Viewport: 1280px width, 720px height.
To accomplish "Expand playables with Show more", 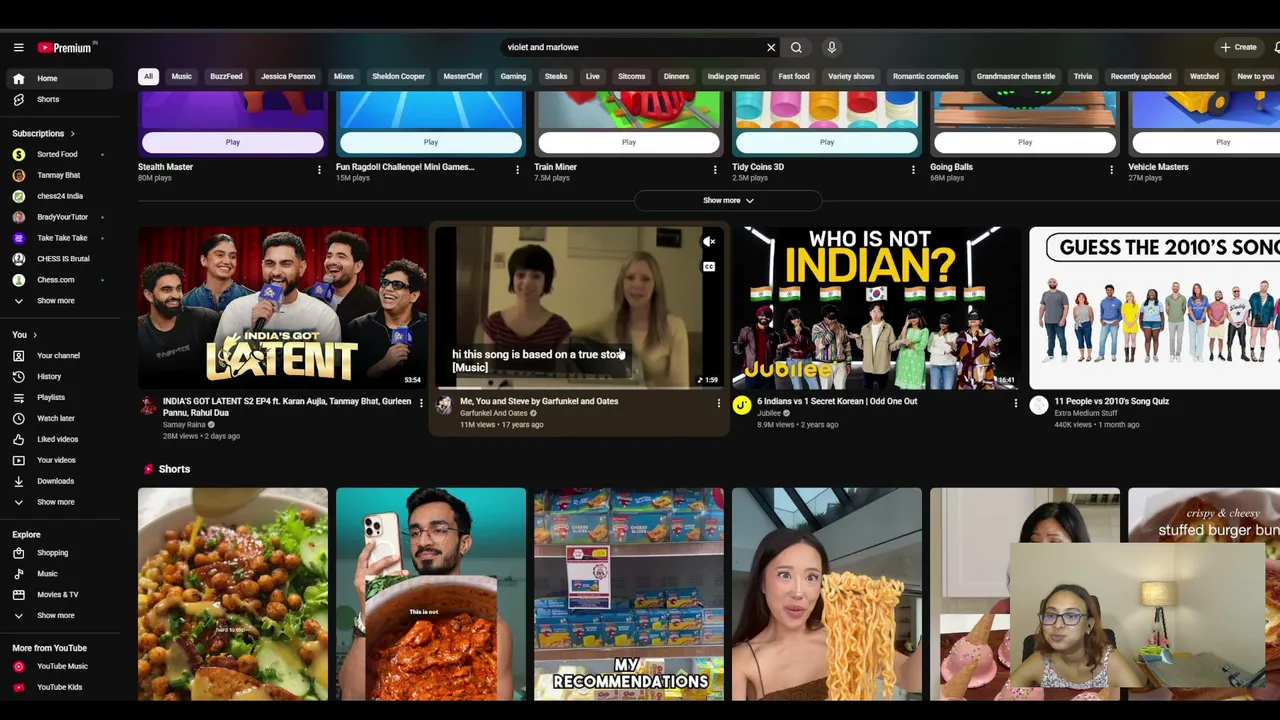I will tap(728, 200).
